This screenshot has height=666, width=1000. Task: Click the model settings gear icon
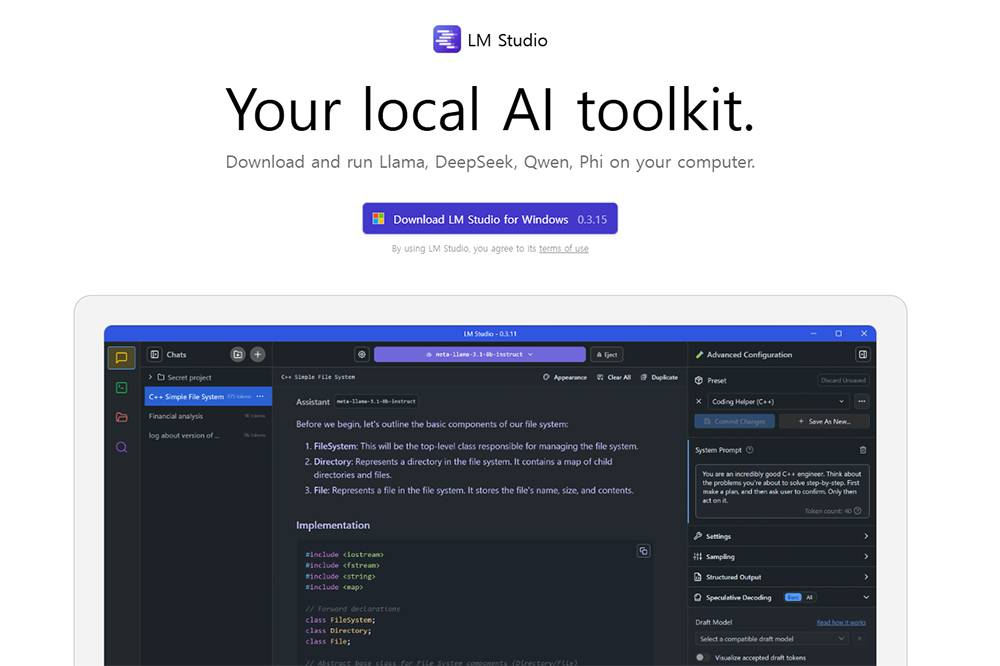[361, 354]
